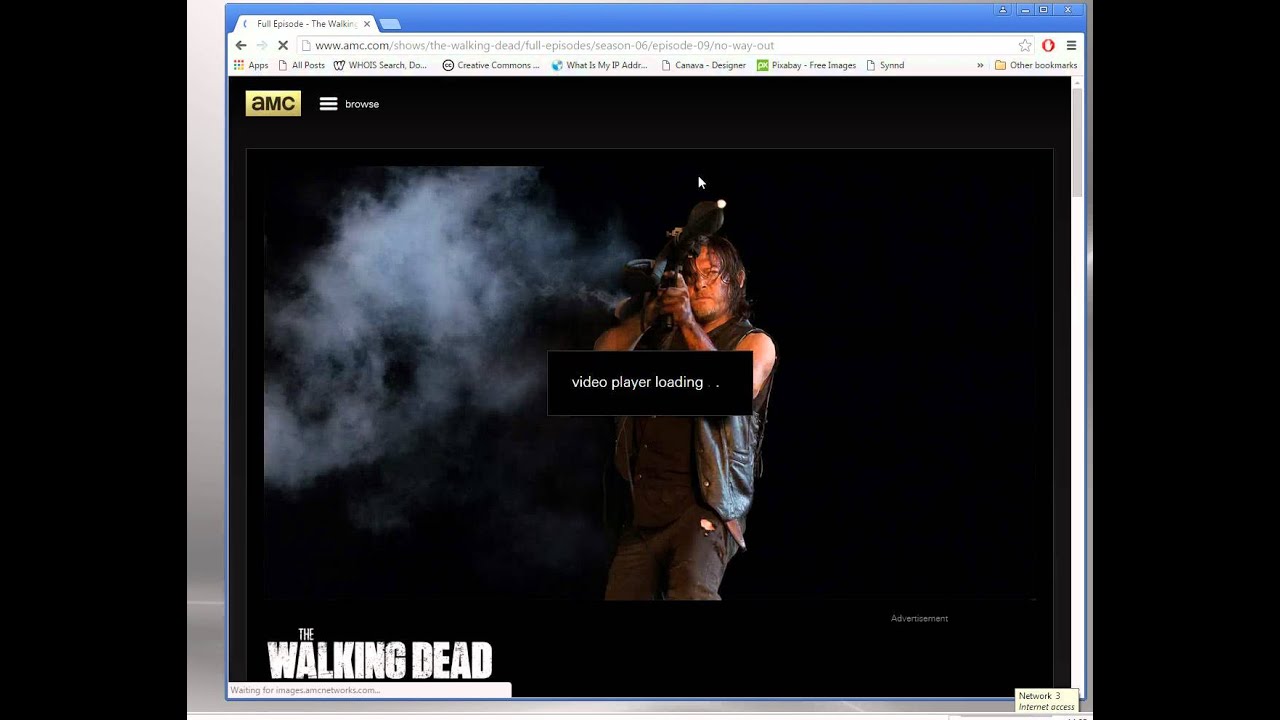The width and height of the screenshot is (1280, 720).
Task: Open the Apps bookmarks shortcut
Action: pos(251,65)
